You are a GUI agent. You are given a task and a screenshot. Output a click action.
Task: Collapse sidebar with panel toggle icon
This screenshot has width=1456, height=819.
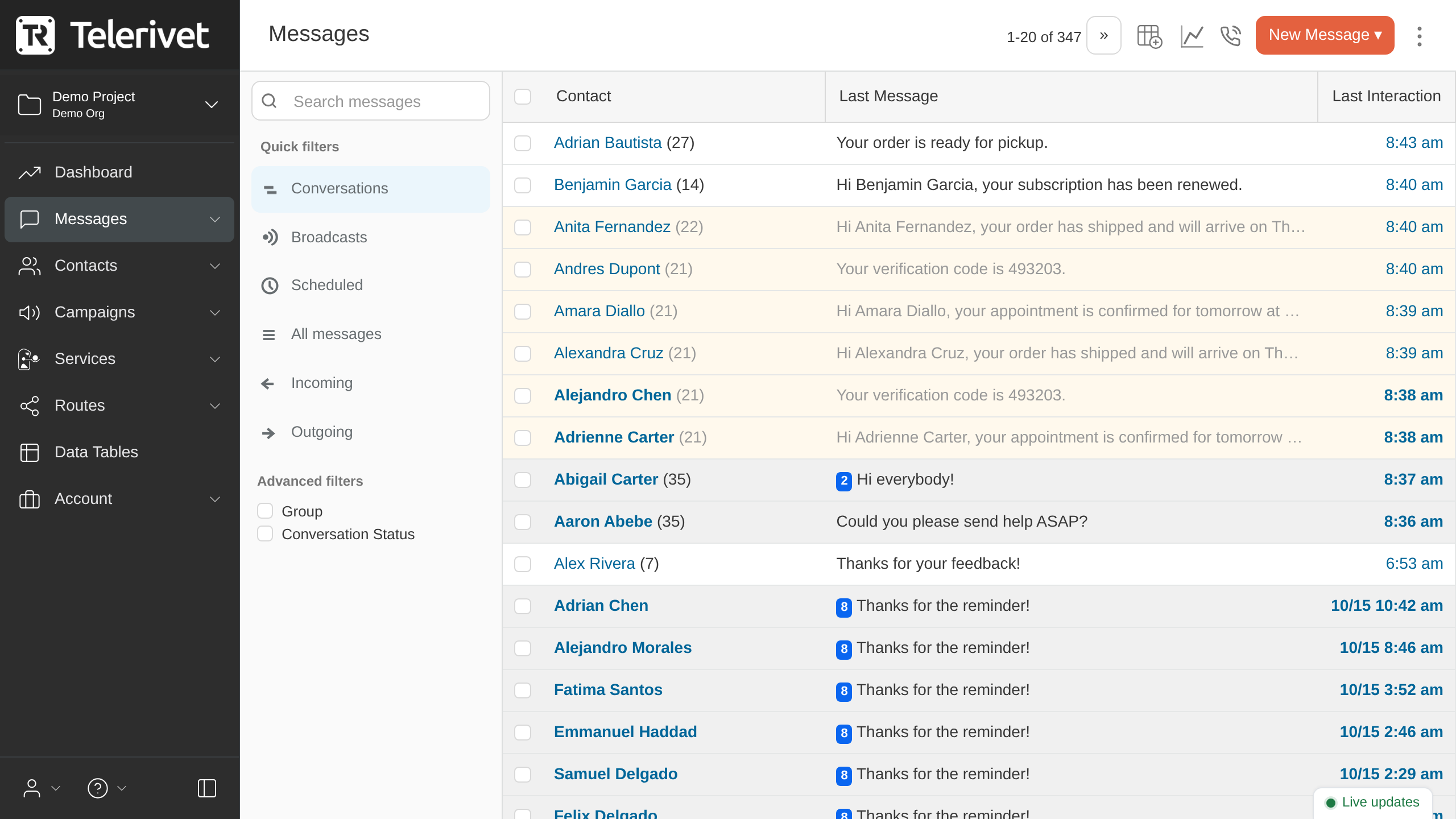(x=207, y=788)
